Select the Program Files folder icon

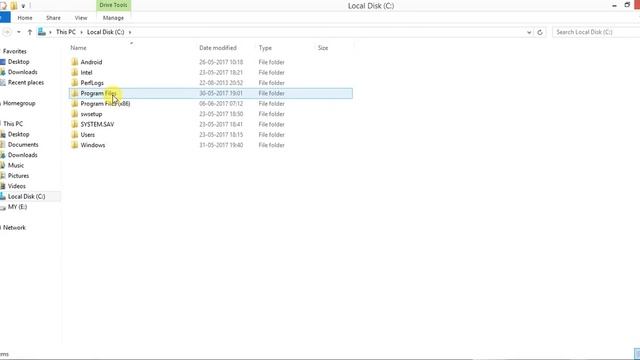pos(74,93)
